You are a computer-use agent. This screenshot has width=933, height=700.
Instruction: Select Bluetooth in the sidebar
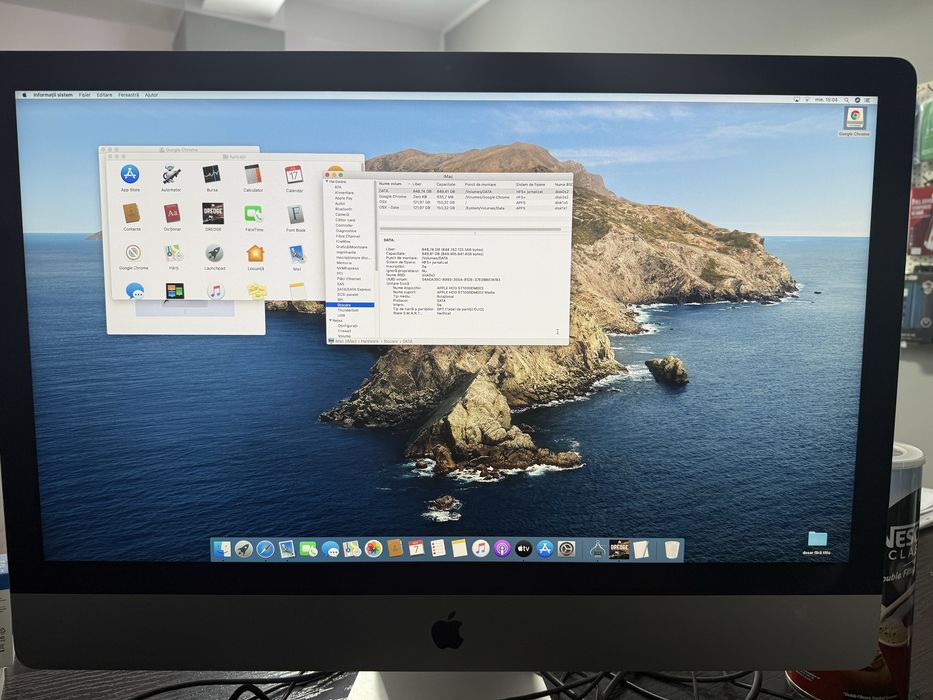click(343, 209)
